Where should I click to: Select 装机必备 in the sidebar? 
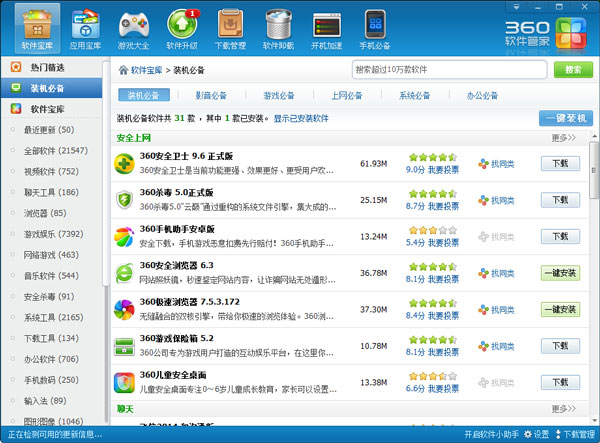pyautogui.click(x=51, y=88)
